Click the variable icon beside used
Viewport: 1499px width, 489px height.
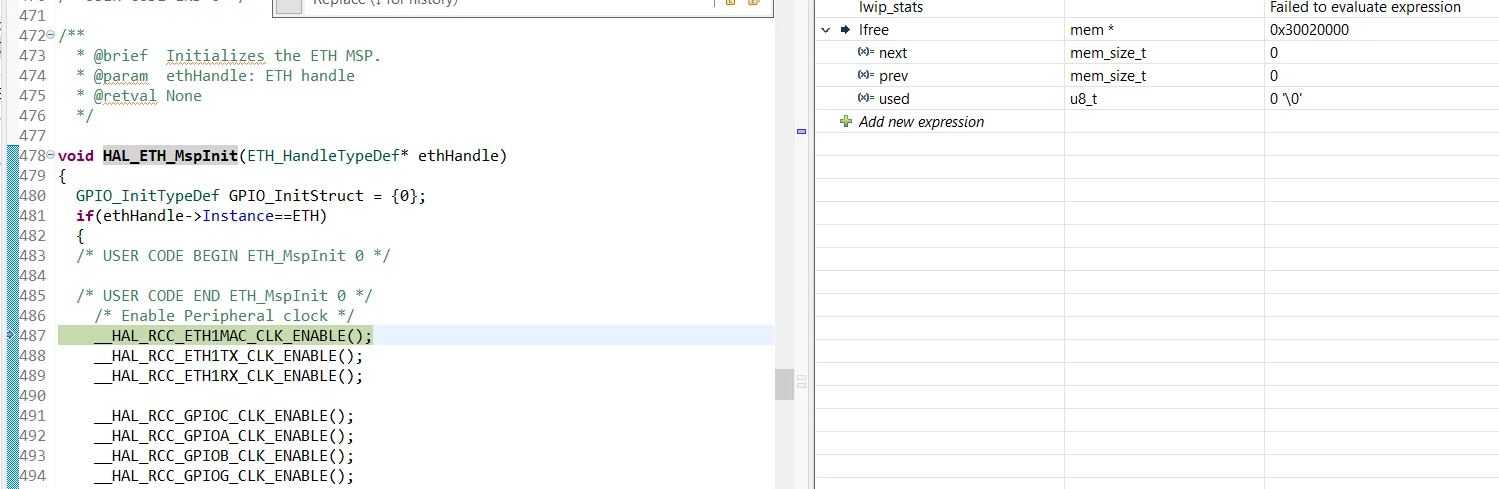coord(866,98)
